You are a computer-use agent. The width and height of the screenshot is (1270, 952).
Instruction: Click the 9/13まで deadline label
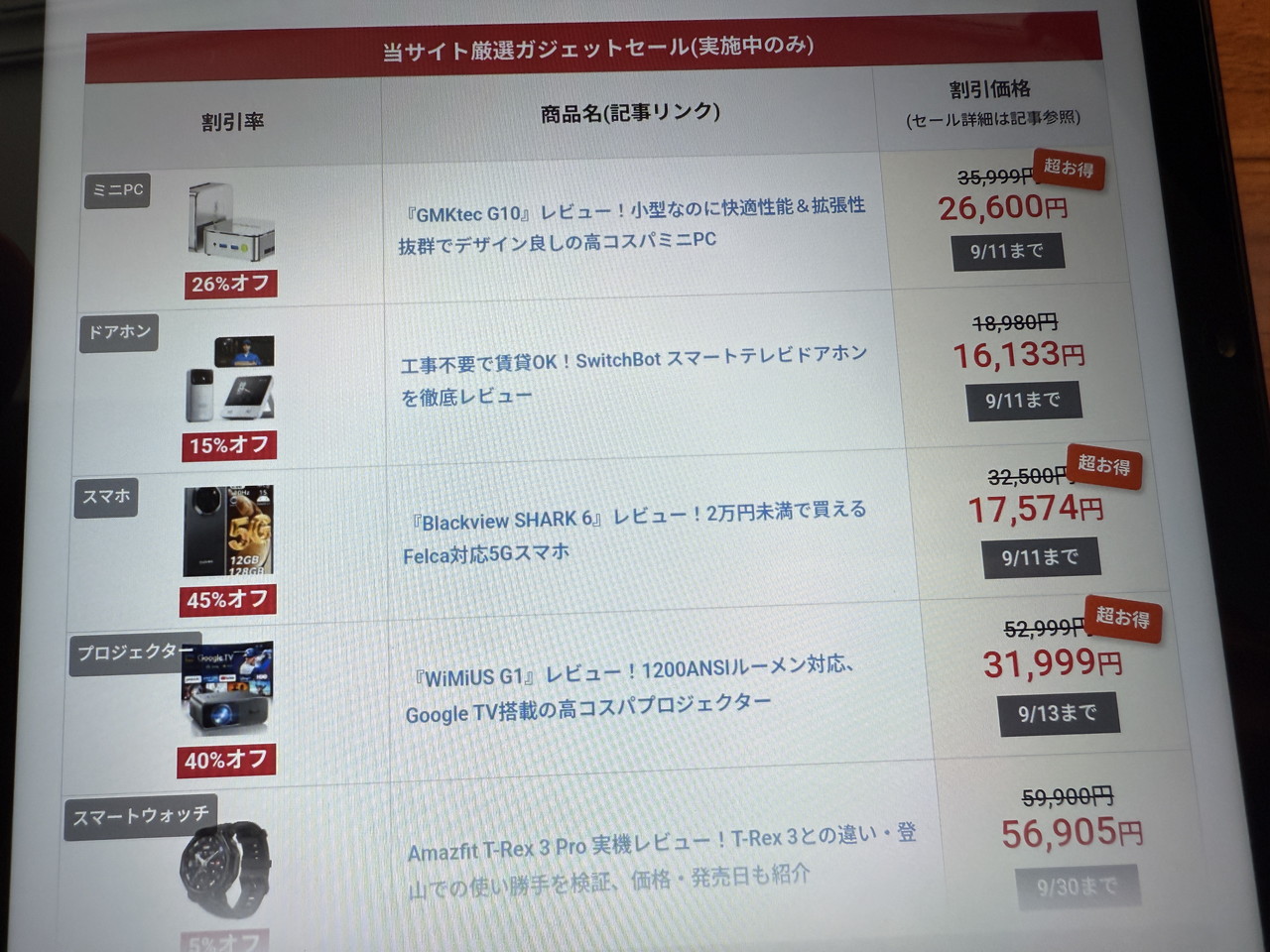pyautogui.click(x=1058, y=713)
